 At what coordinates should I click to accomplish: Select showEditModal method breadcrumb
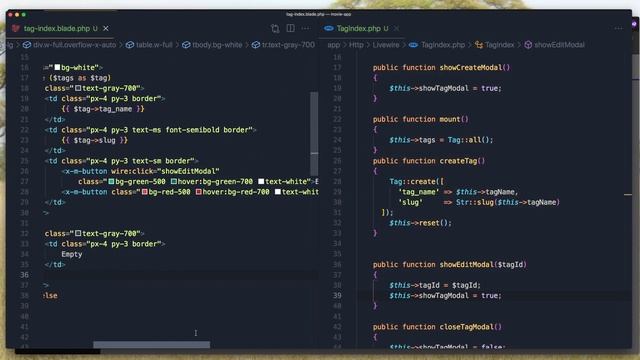(x=559, y=45)
